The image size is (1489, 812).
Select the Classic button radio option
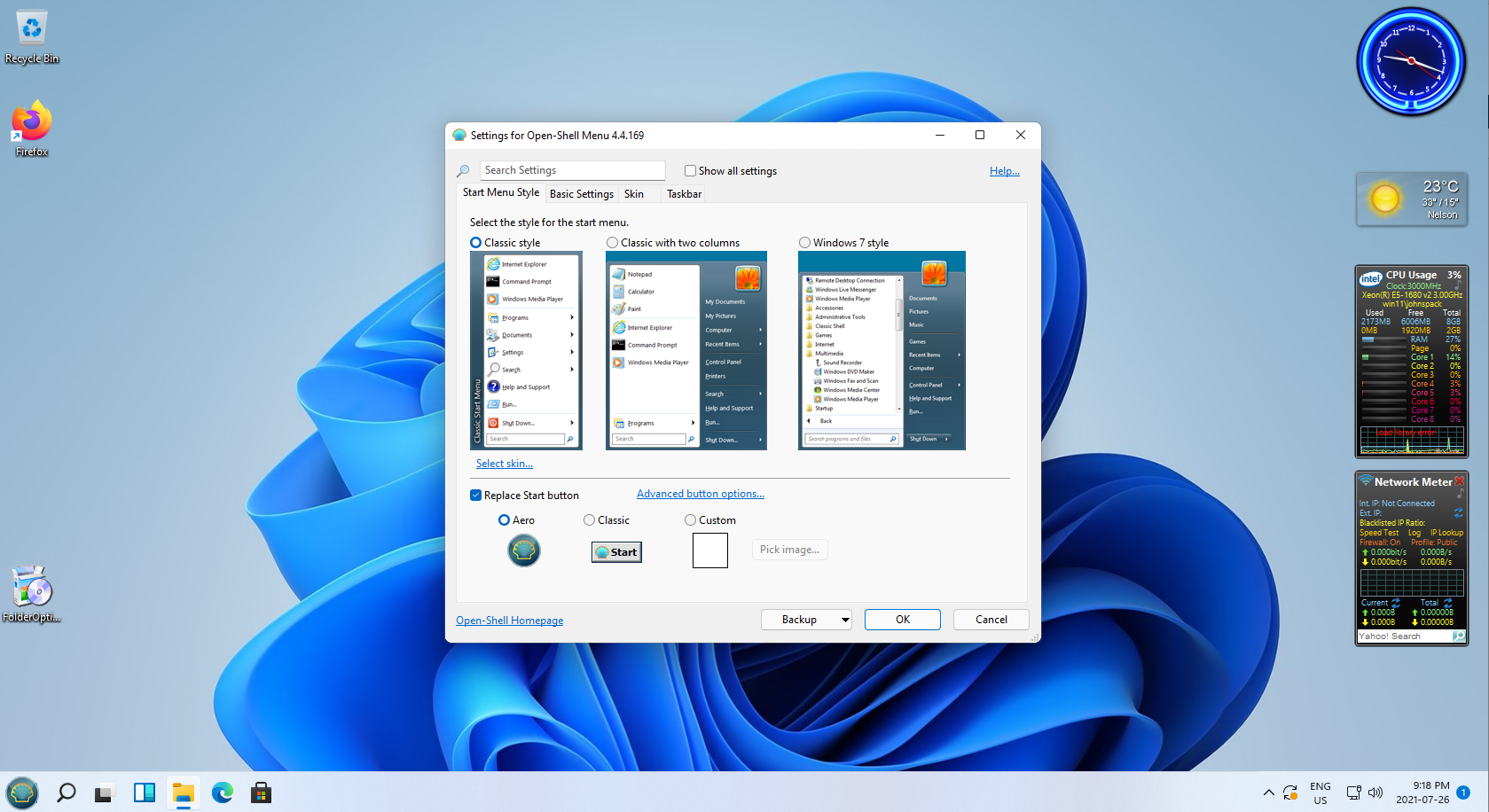point(590,520)
